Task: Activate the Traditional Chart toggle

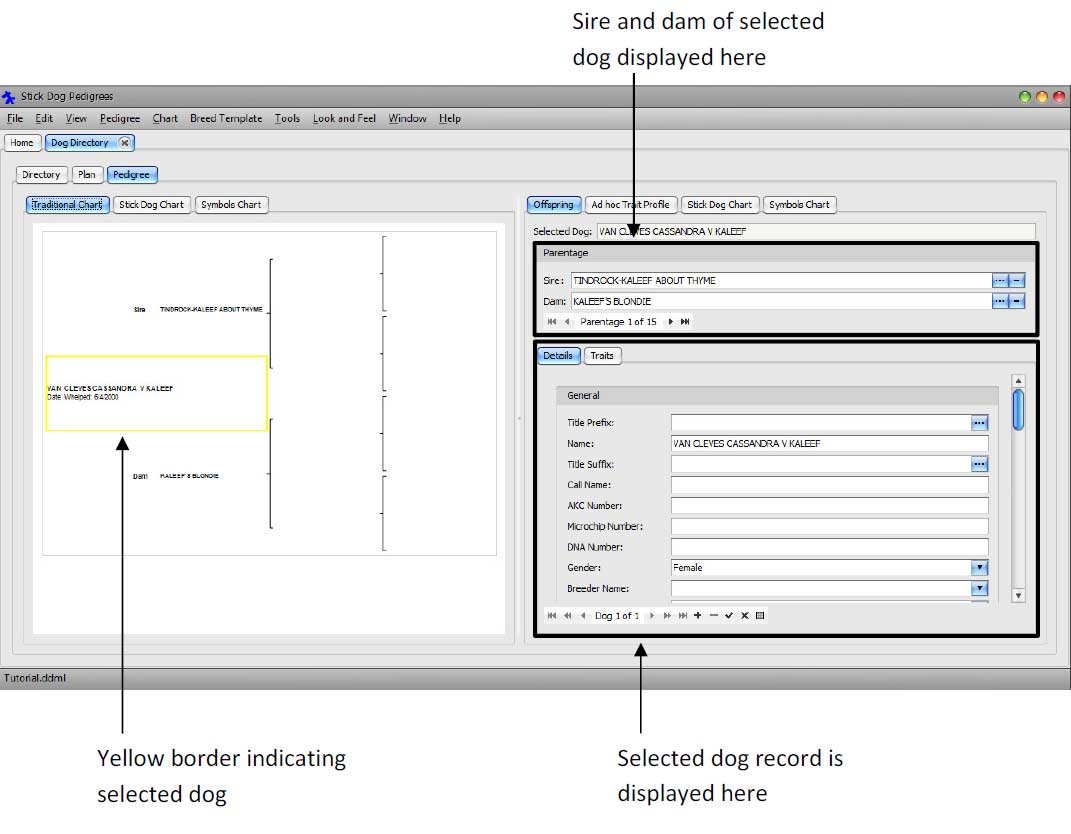Action: (66, 204)
